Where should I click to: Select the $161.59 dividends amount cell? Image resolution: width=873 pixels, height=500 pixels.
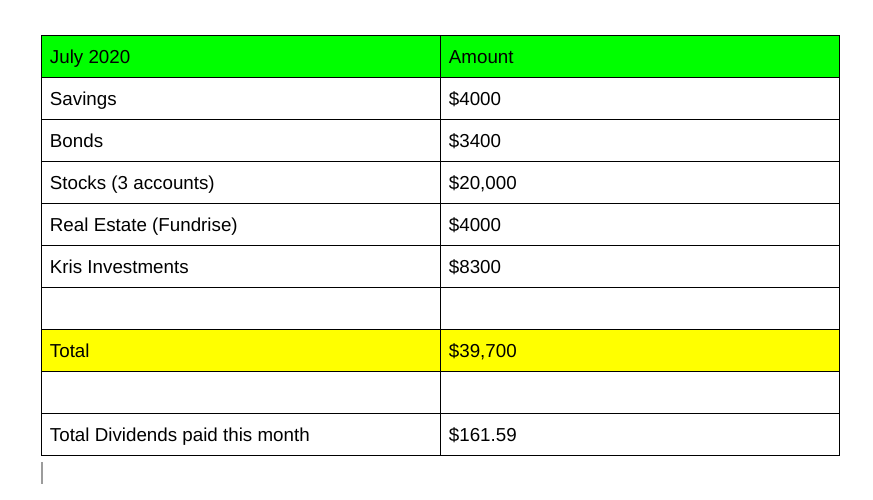pyautogui.click(x=639, y=435)
